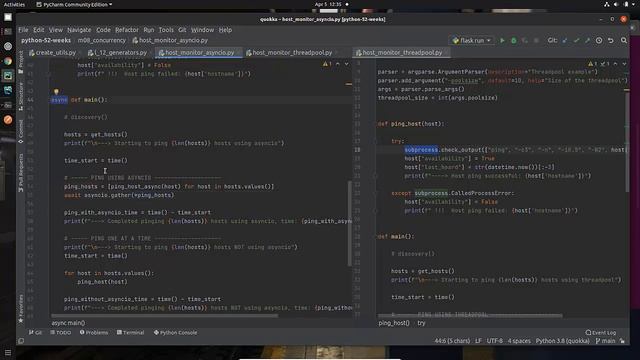640x360 pixels.
Task: Go to next highlighted error in right editor
Action: pyautogui.click(x=624, y=64)
